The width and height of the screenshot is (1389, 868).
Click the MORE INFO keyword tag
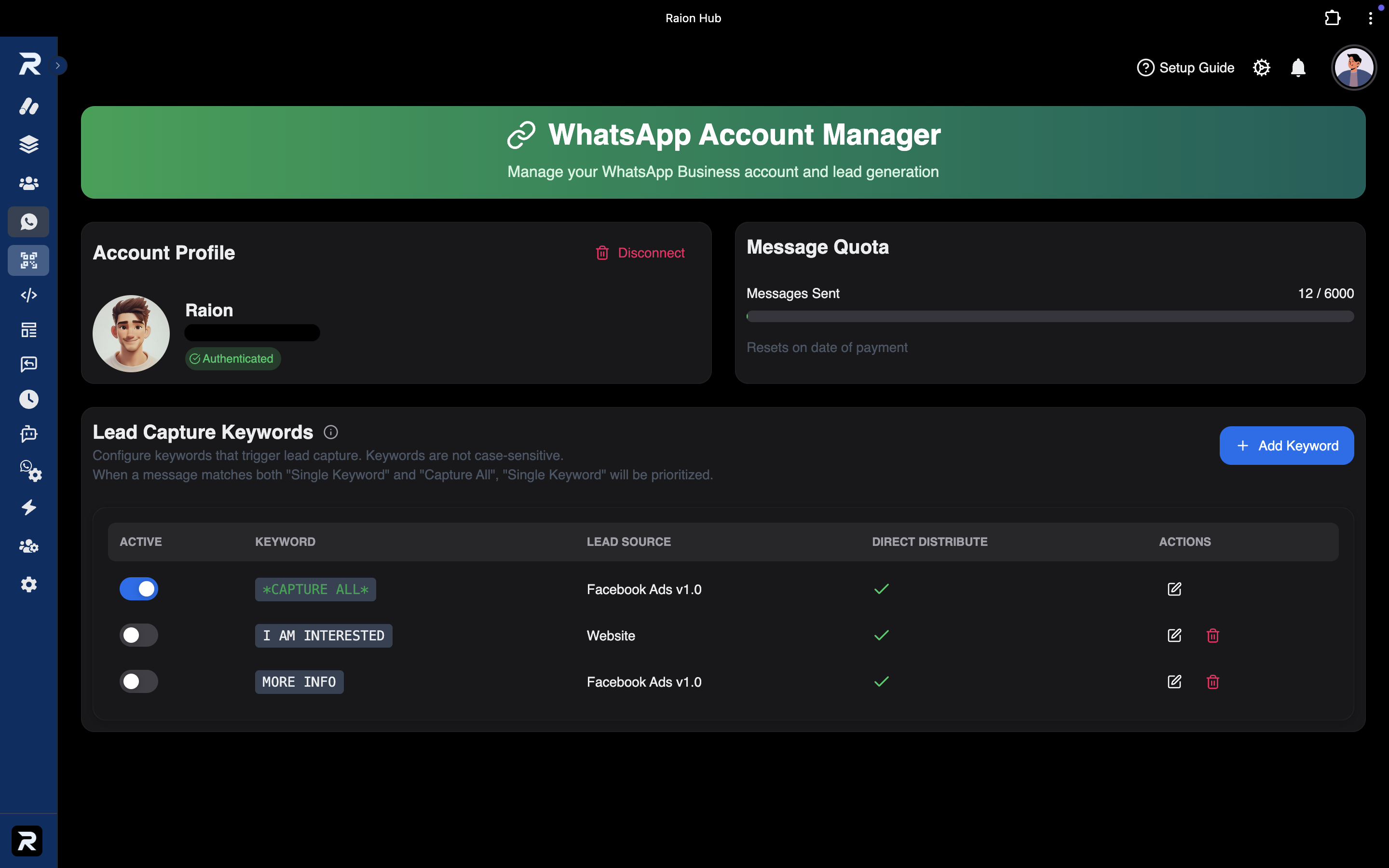pos(299,682)
